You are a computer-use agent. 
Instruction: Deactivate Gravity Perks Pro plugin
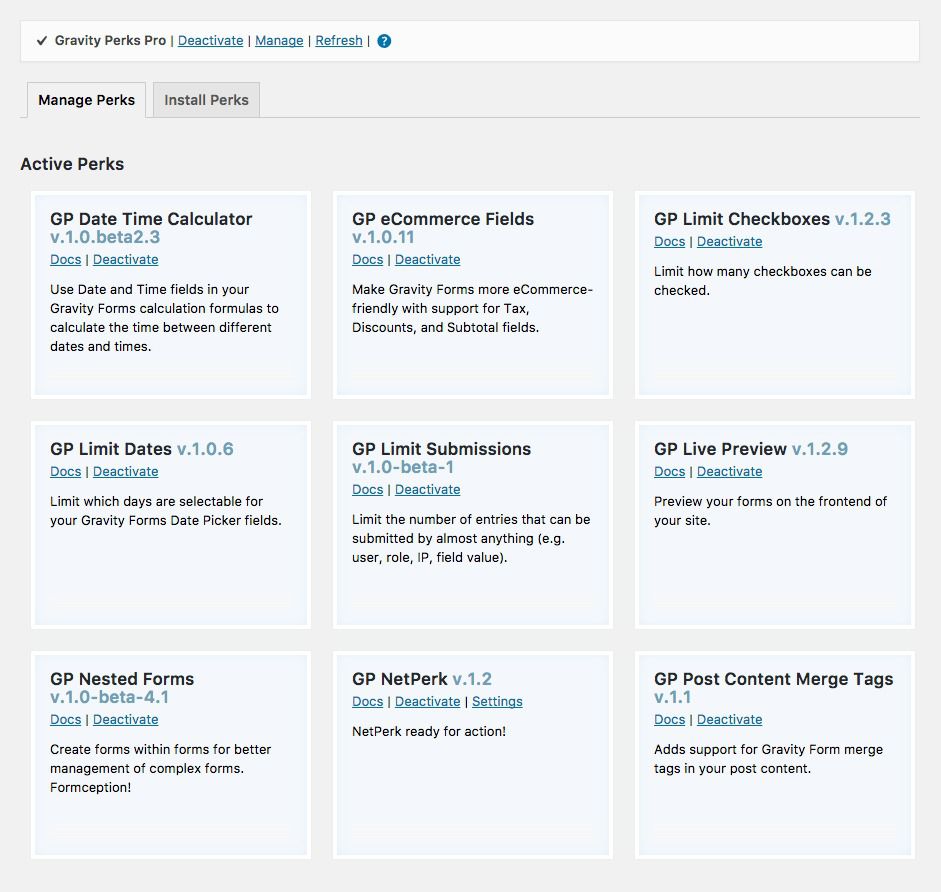point(210,41)
